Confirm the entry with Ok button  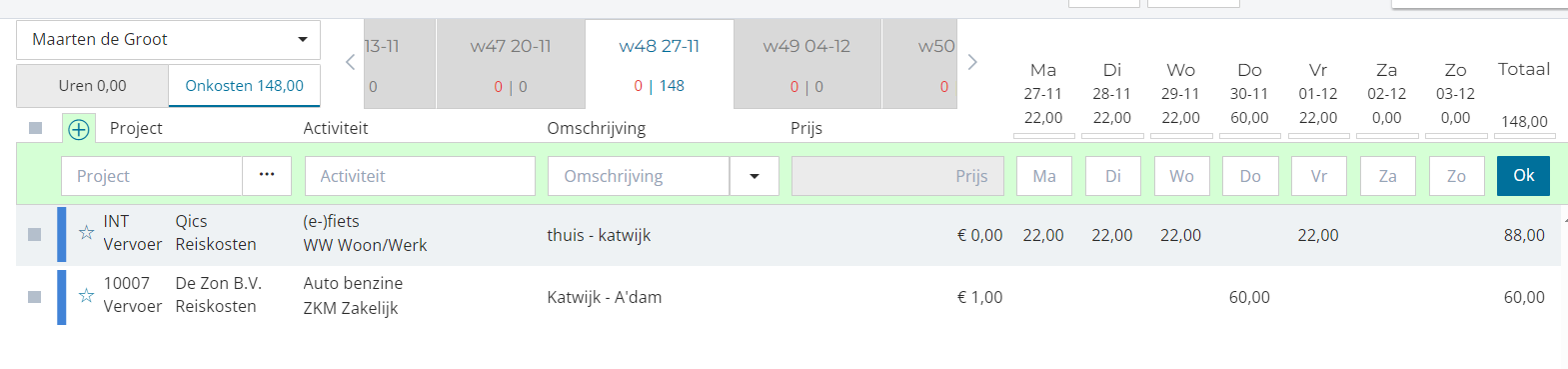1523,175
